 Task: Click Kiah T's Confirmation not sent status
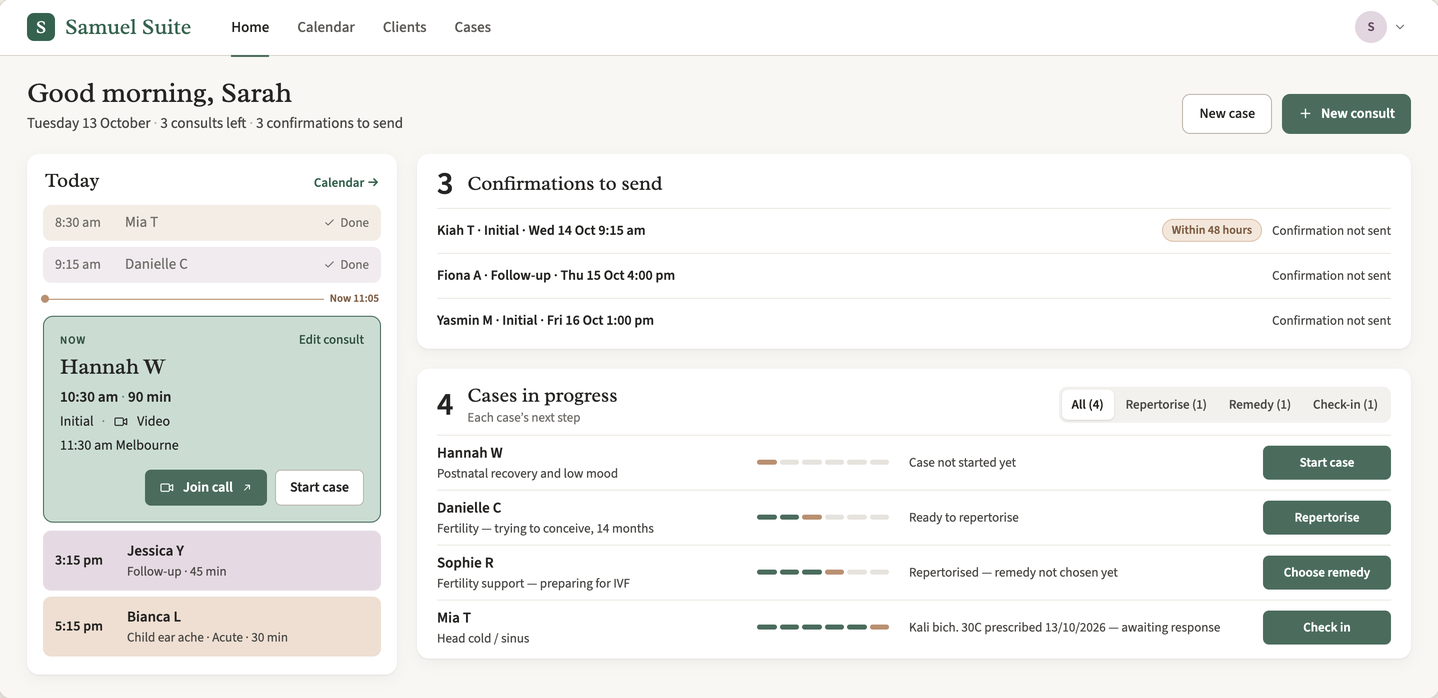[1331, 231]
